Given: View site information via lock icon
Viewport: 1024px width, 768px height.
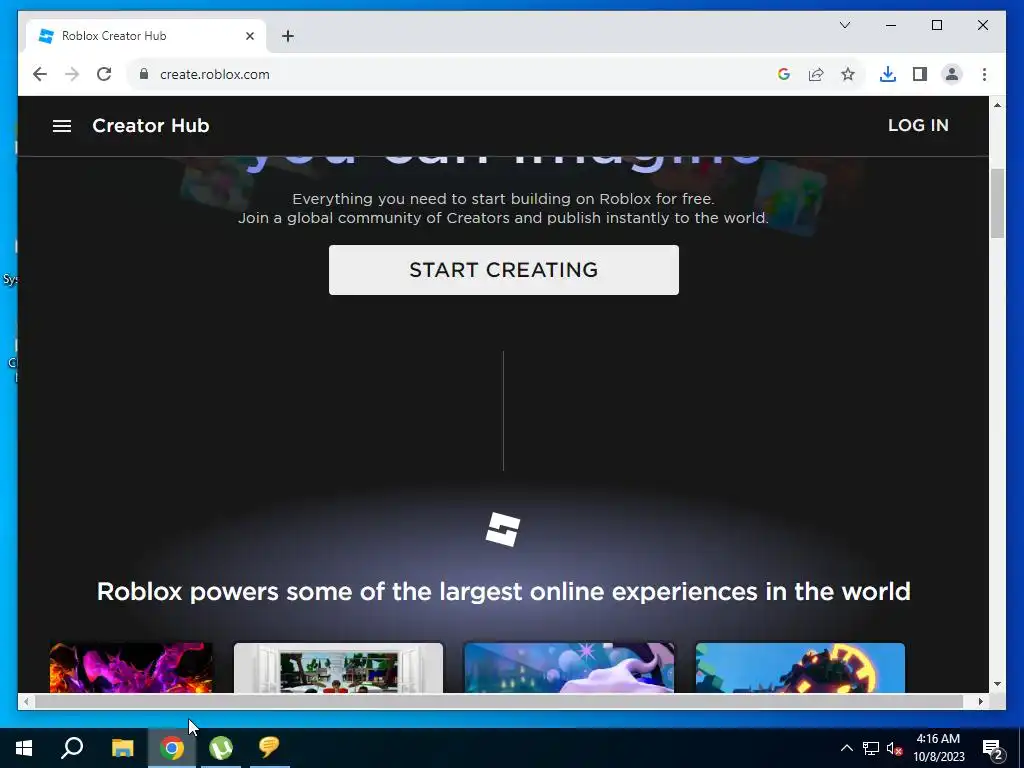Looking at the screenshot, I should (x=144, y=74).
